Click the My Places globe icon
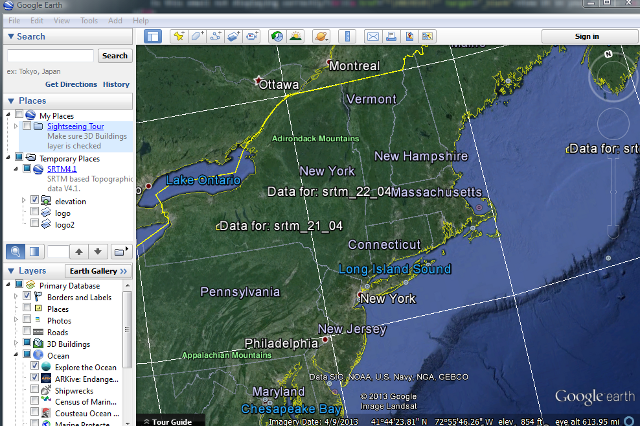The width and height of the screenshot is (640, 426). pyautogui.click(x=31, y=115)
